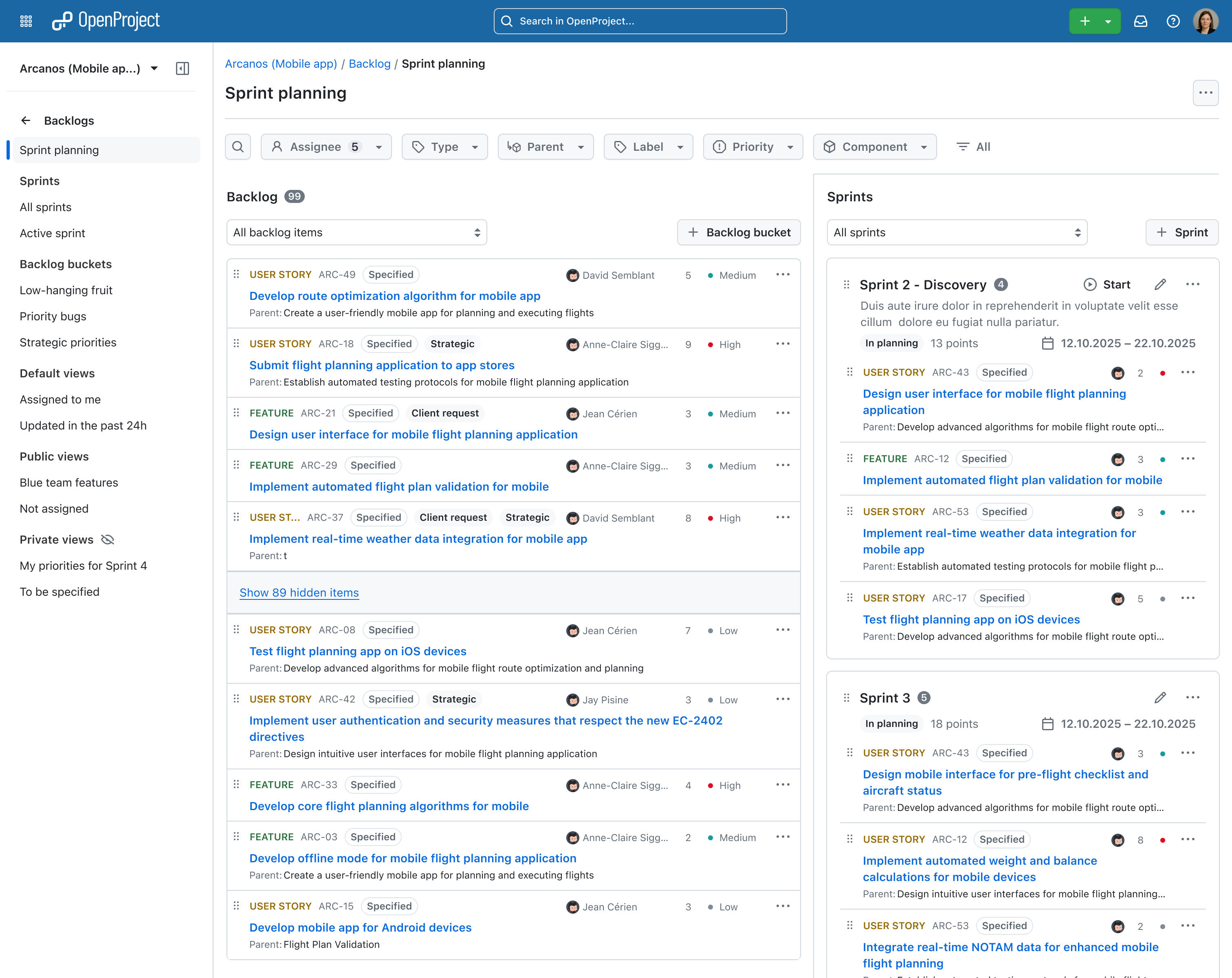The height and width of the screenshot is (978, 1232).
Task: Click inside the Search in OpenProject field
Action: coord(640,20)
